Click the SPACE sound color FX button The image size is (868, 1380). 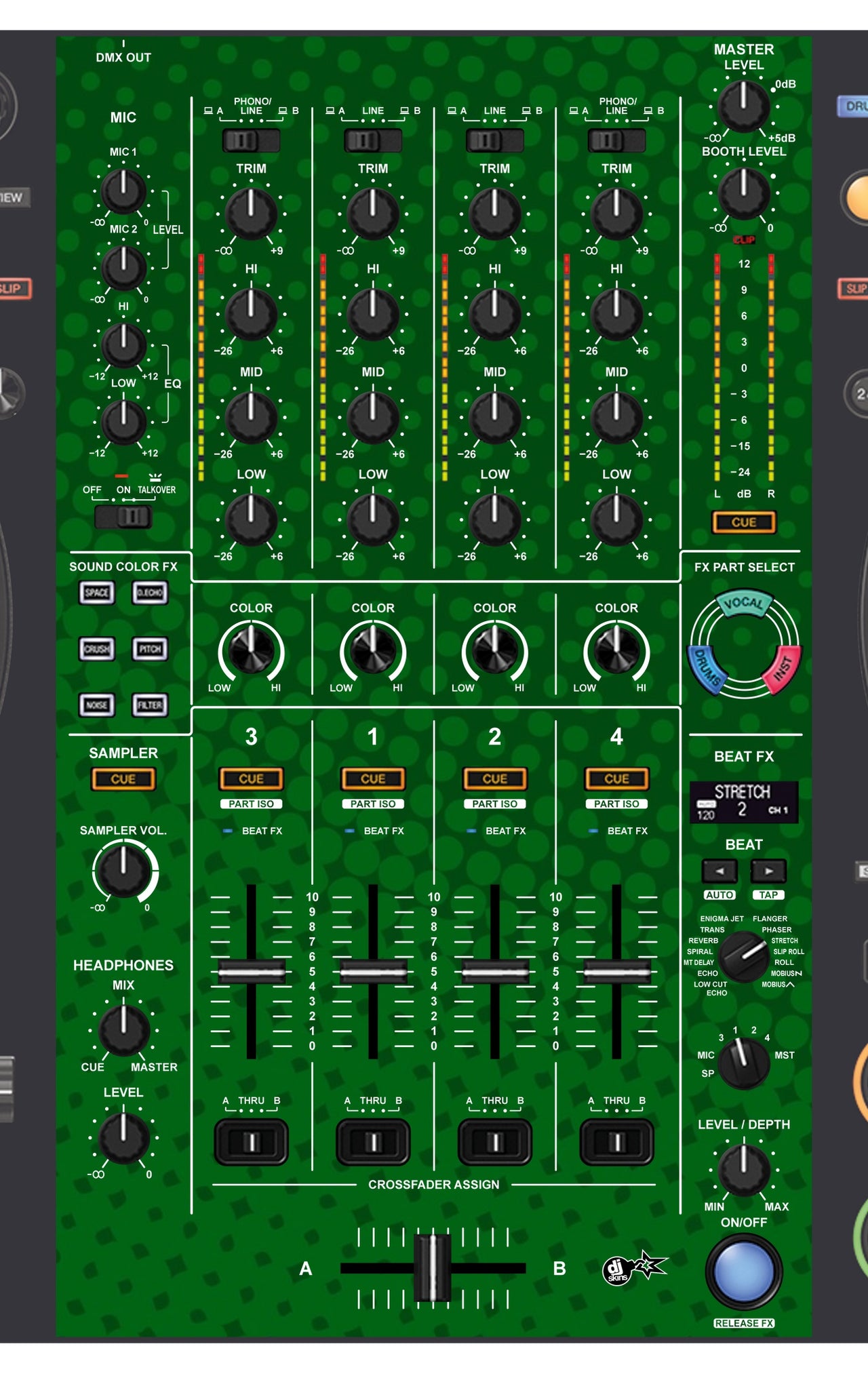pyautogui.click(x=96, y=593)
